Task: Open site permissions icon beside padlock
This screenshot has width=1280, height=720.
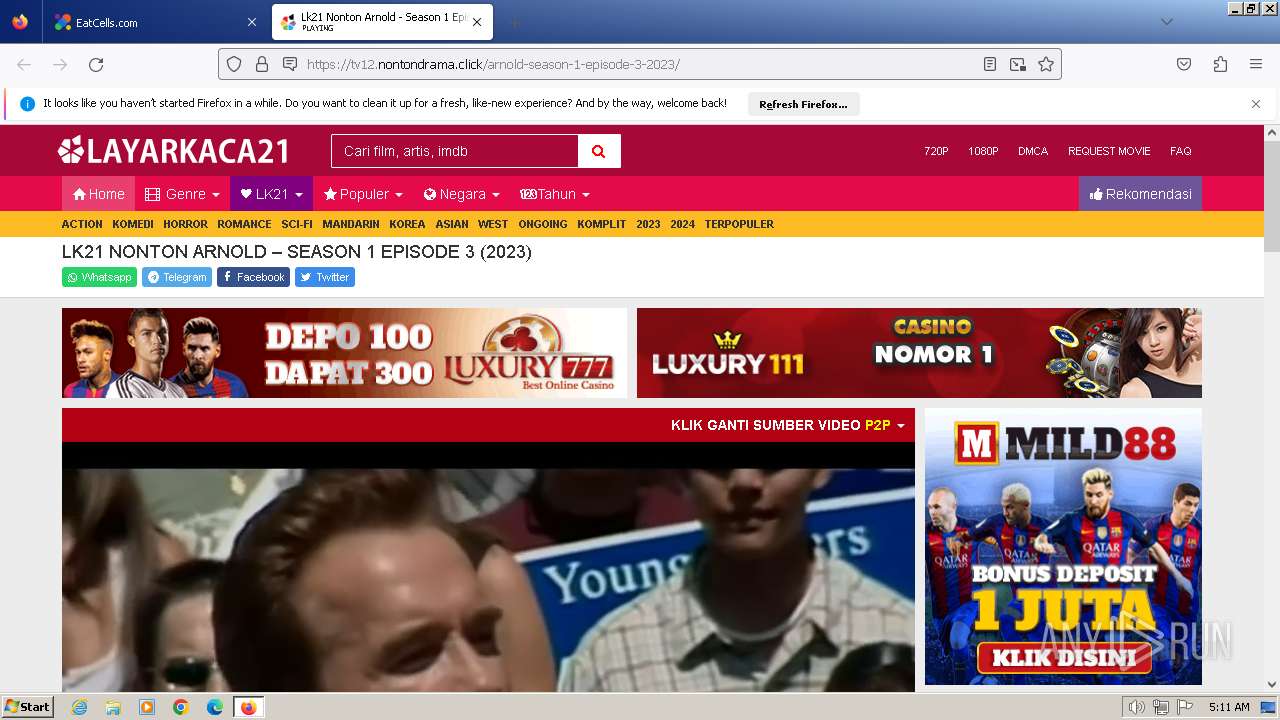Action: (x=290, y=64)
